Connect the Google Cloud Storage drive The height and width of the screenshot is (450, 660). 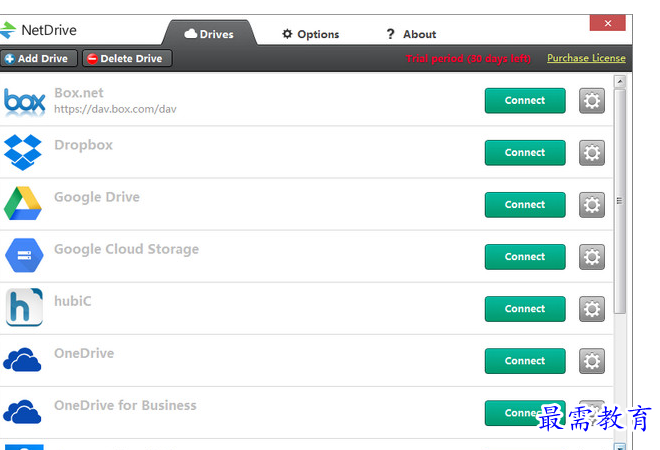coord(525,257)
